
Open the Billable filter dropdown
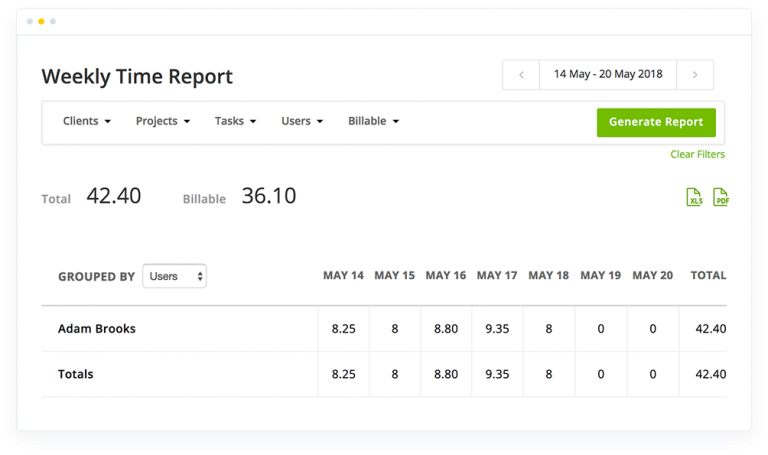pos(373,121)
